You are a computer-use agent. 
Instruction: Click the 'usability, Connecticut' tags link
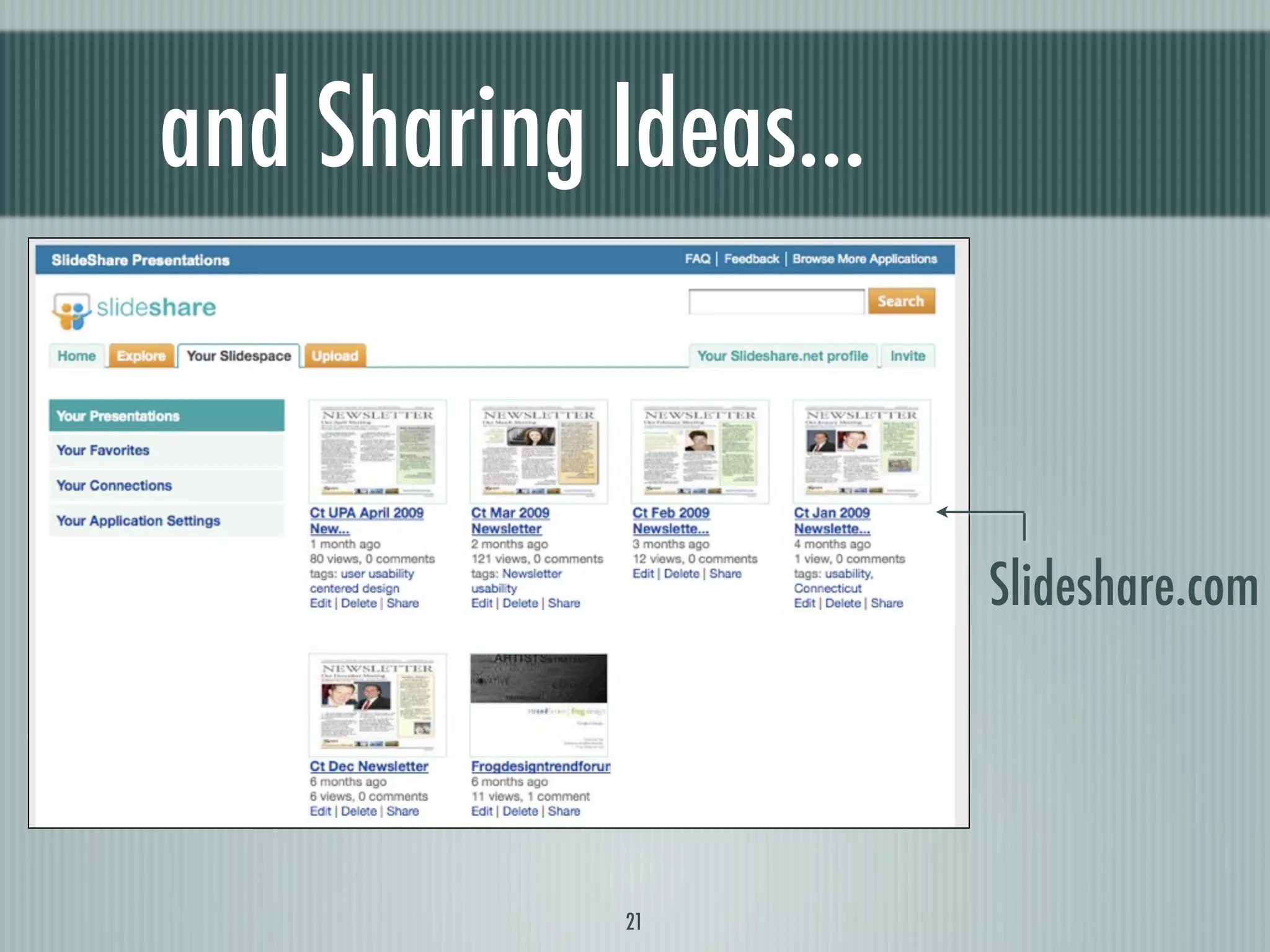click(833, 581)
